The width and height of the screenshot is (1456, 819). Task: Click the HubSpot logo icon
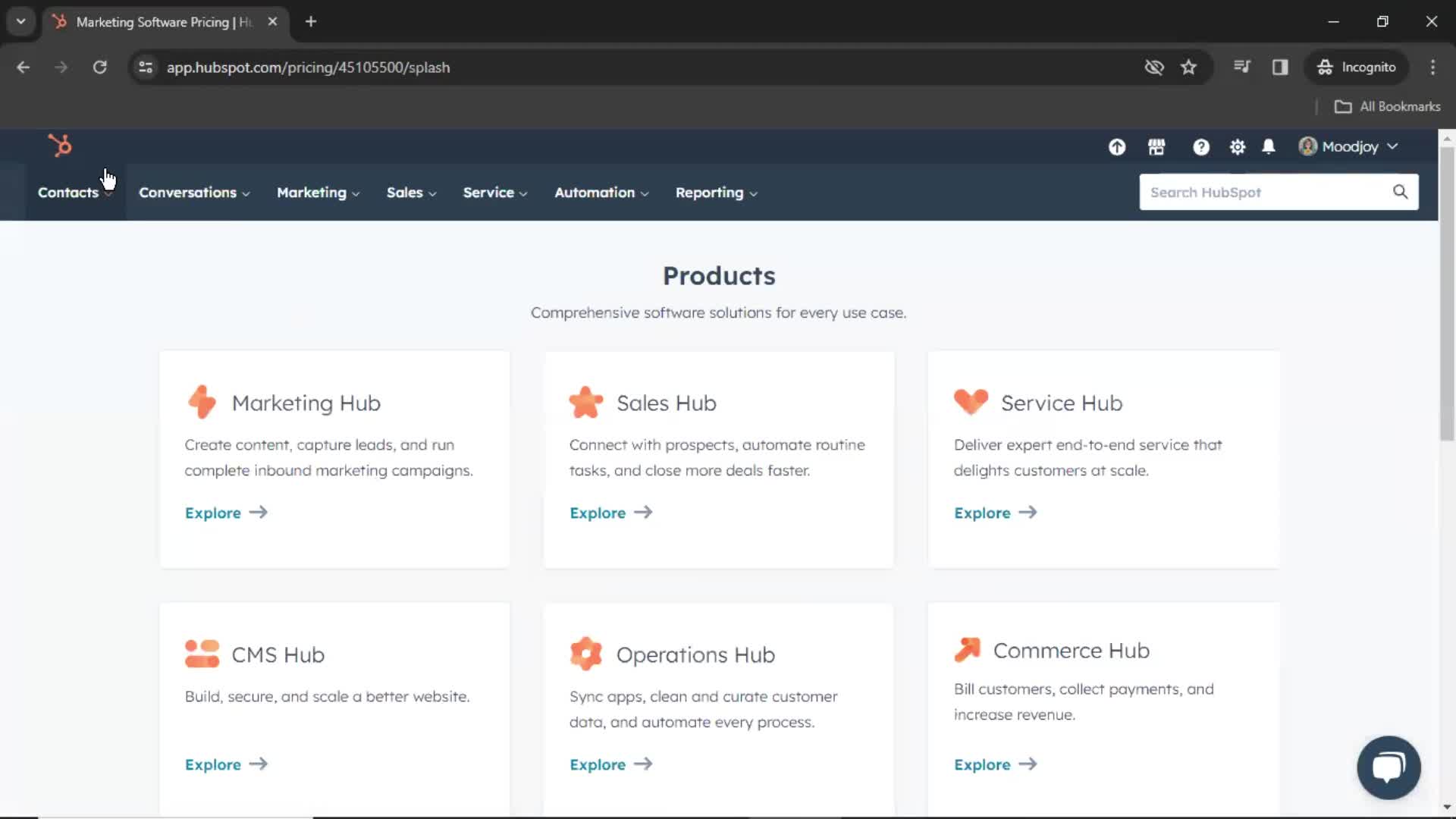point(60,145)
